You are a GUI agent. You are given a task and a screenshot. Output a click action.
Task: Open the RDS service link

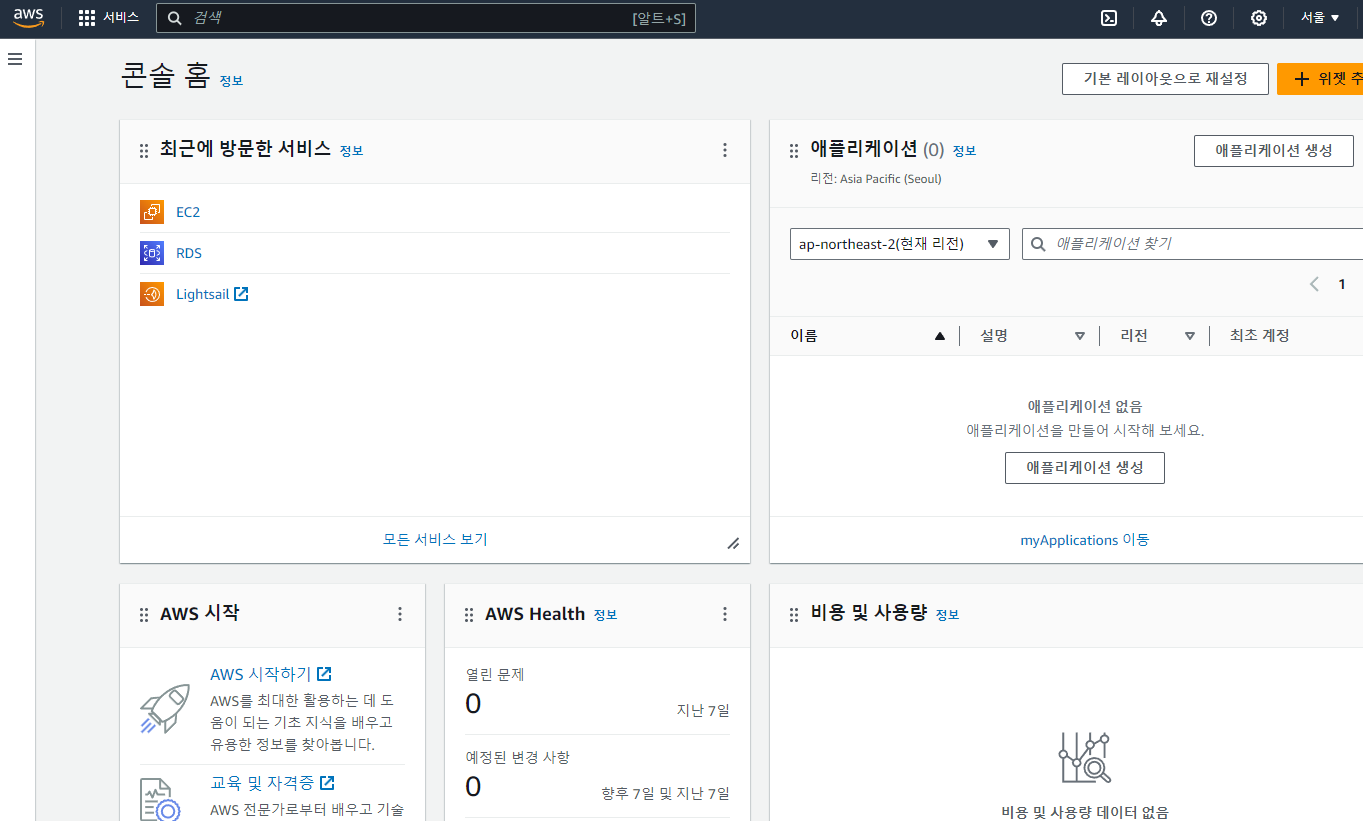point(189,253)
